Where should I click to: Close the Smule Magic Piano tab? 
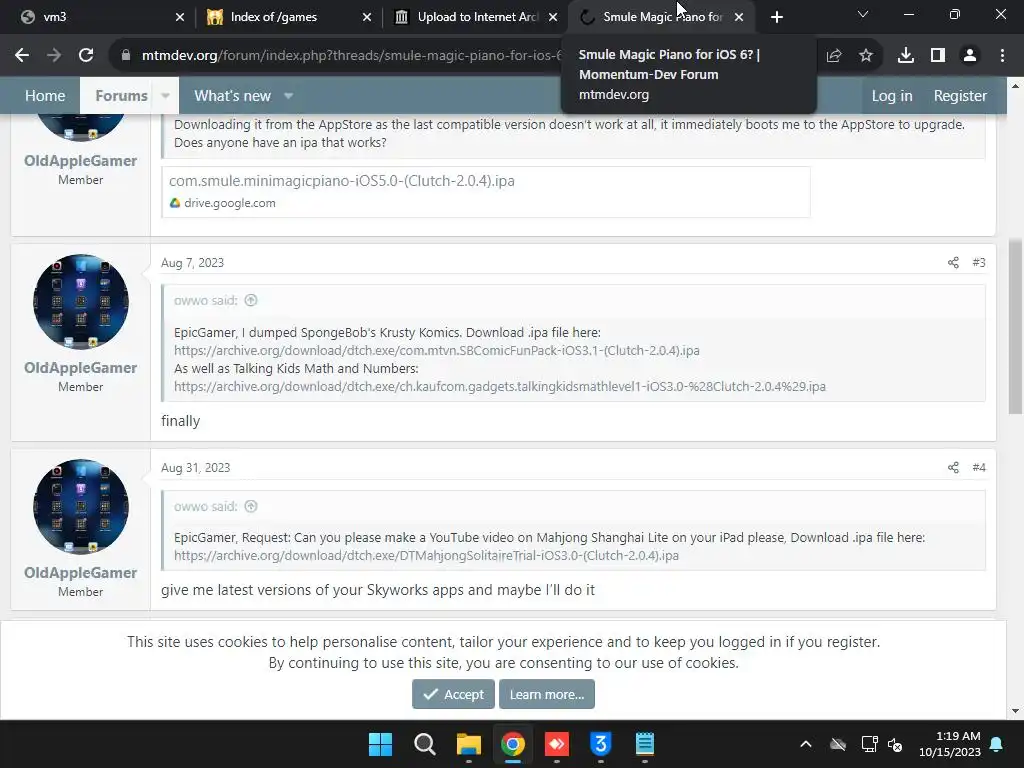point(739,18)
